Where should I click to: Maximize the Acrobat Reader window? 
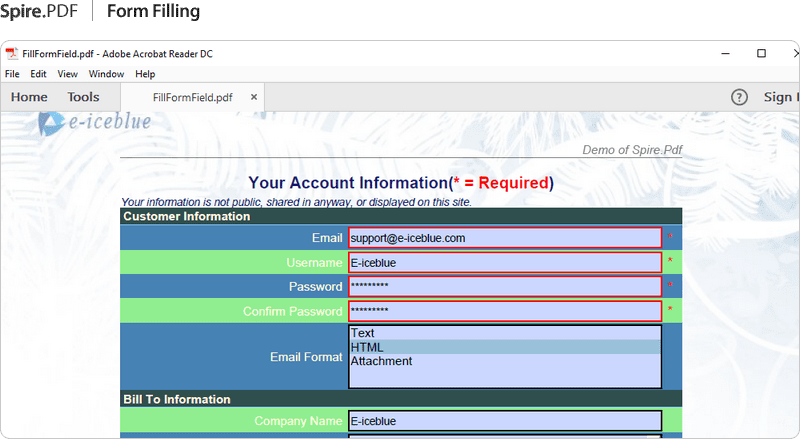[761, 53]
